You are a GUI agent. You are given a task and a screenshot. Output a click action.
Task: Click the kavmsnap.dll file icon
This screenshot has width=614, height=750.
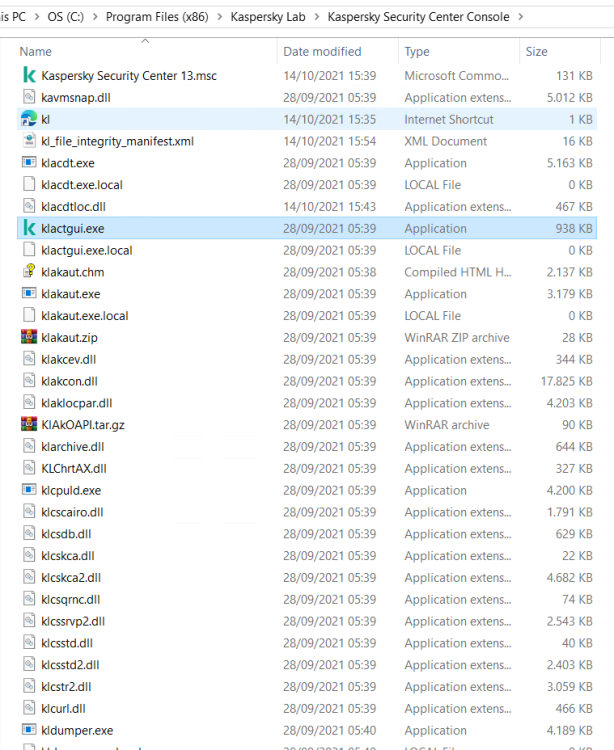pyautogui.click(x=29, y=97)
